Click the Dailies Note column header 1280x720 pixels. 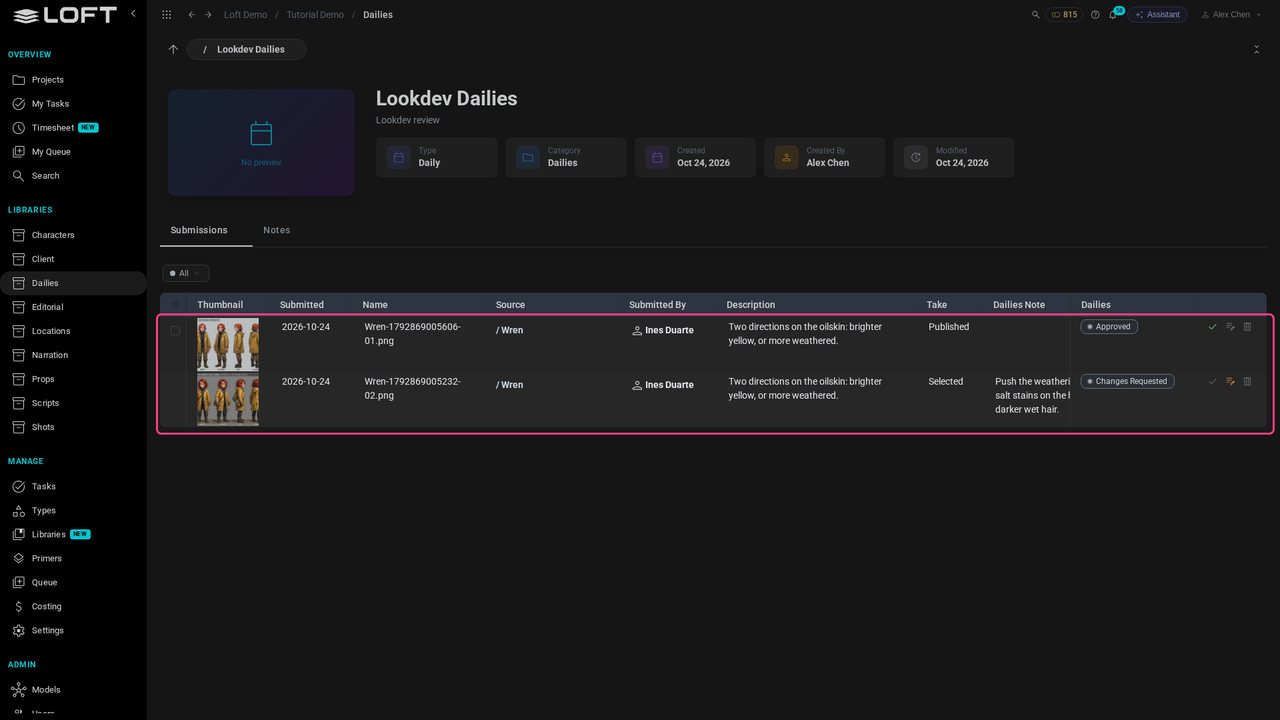1019,305
